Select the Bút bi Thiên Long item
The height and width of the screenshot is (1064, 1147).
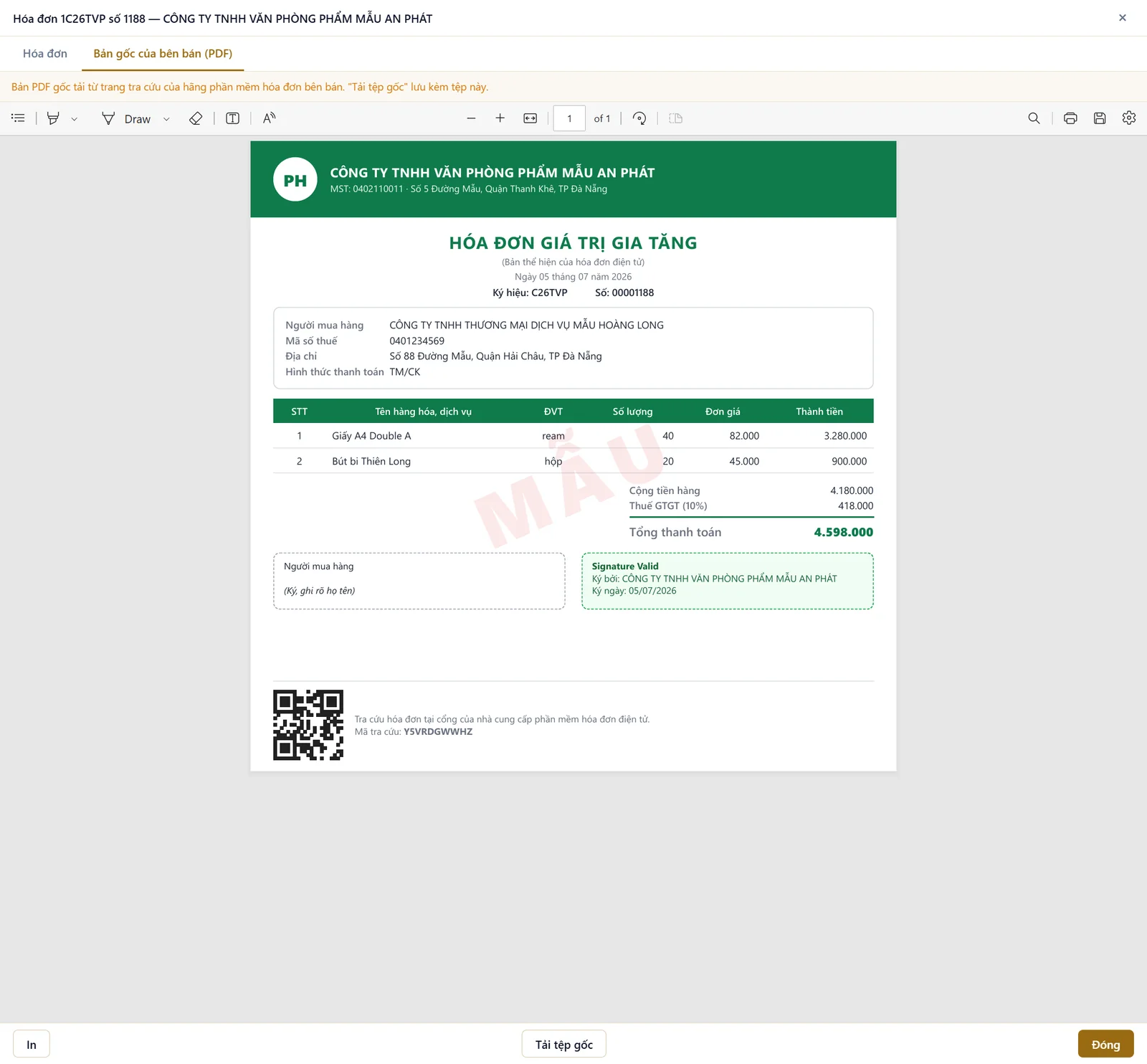(371, 462)
